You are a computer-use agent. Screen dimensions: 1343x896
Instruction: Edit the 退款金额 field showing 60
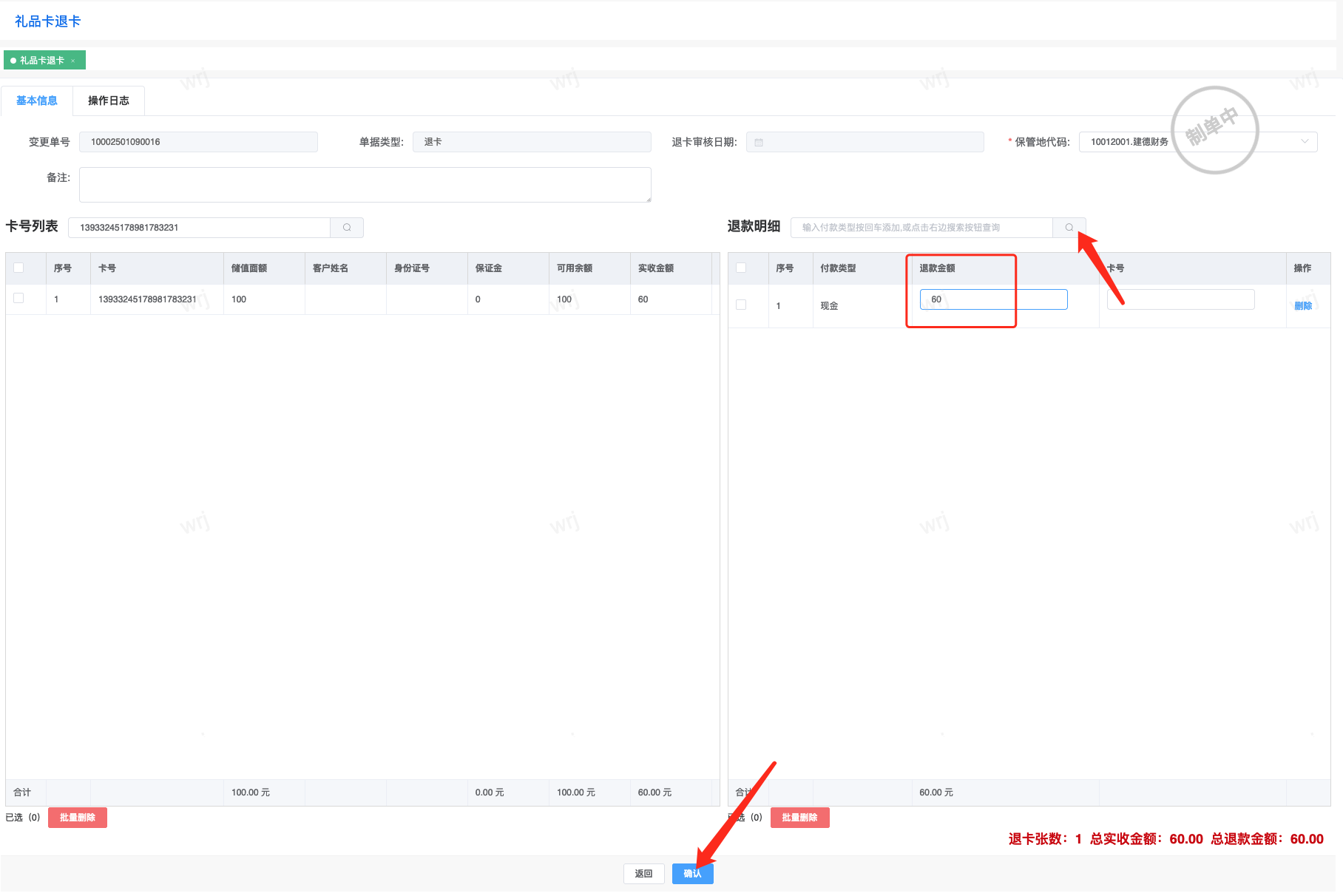993,299
